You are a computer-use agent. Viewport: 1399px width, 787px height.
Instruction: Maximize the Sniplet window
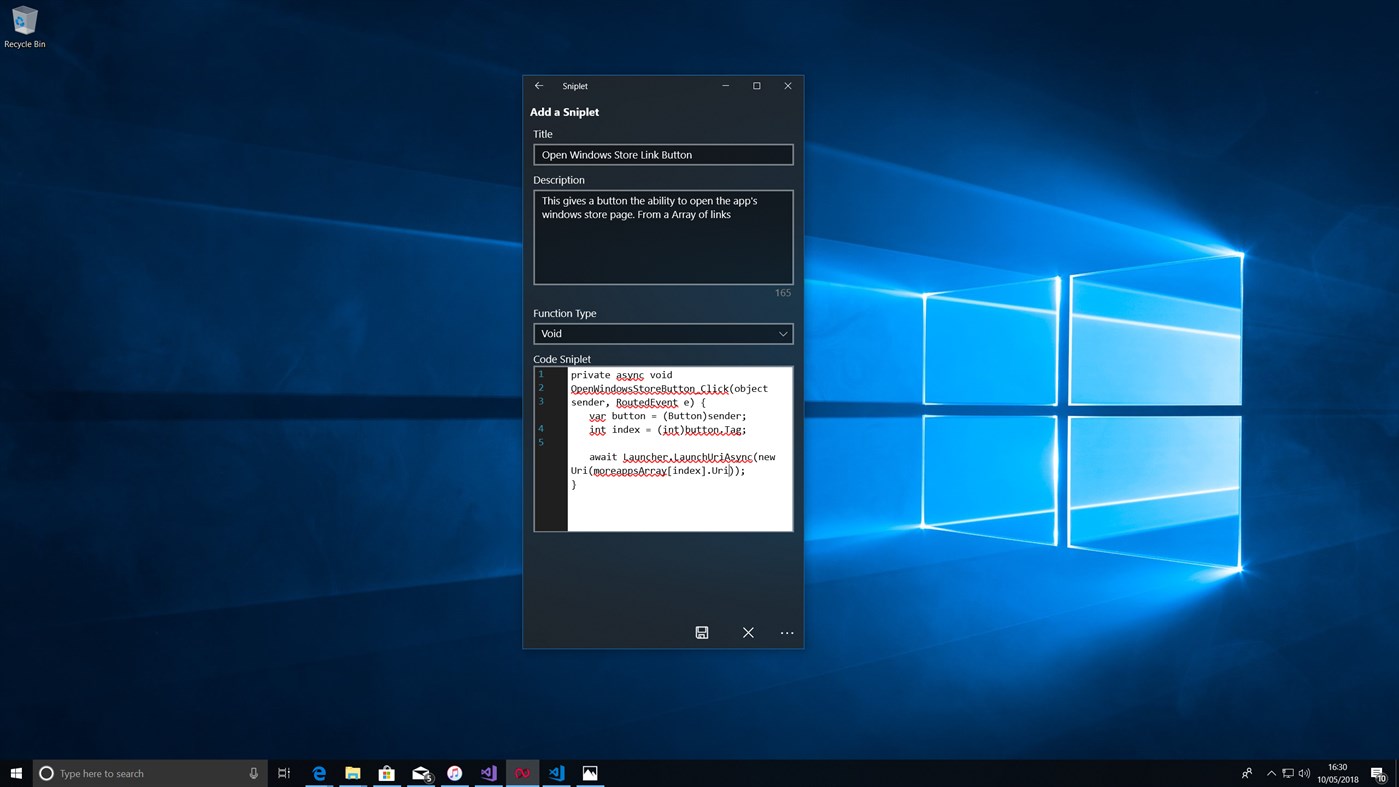pos(757,86)
